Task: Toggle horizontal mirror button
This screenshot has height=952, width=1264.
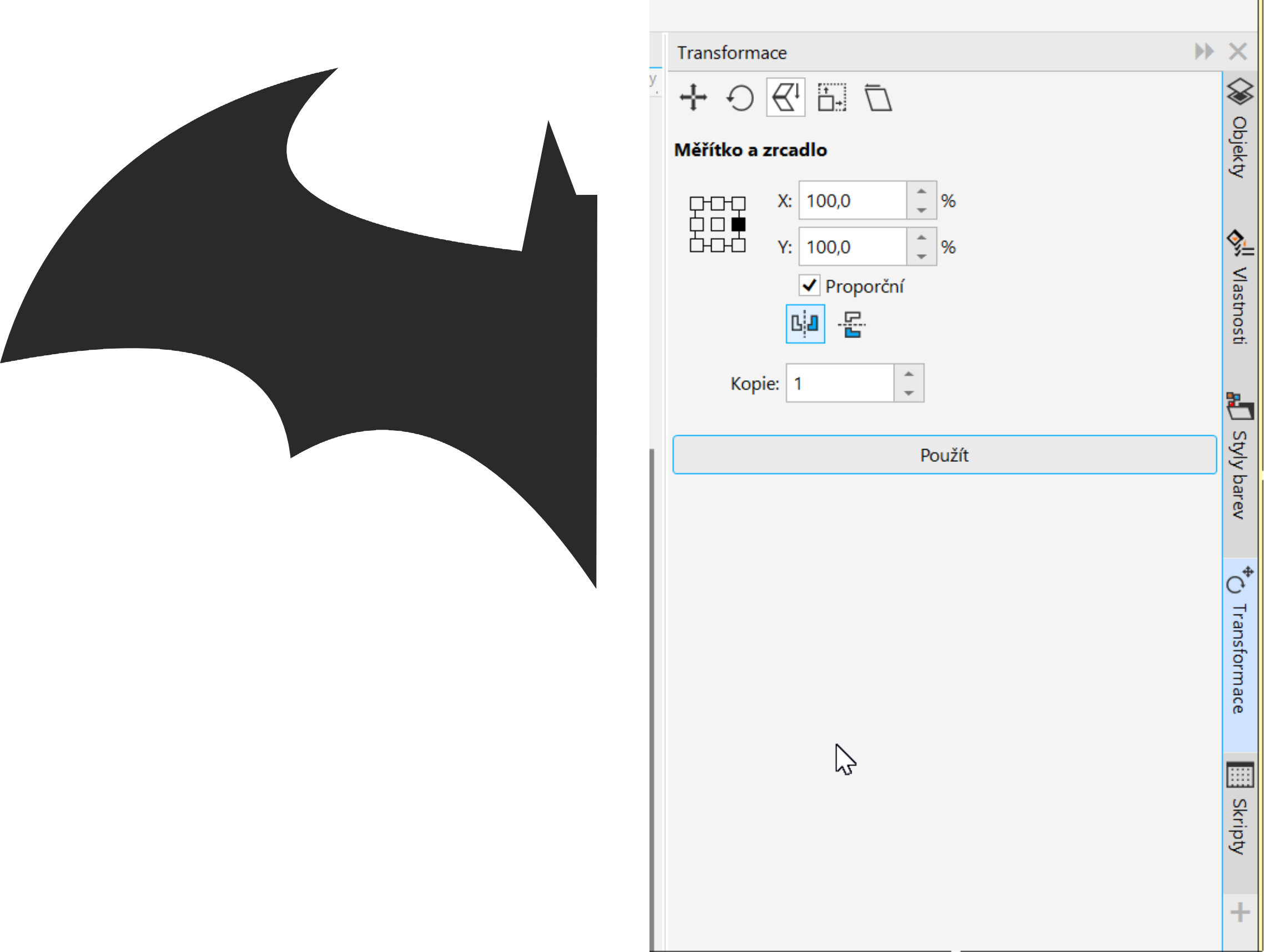Action: (x=805, y=324)
